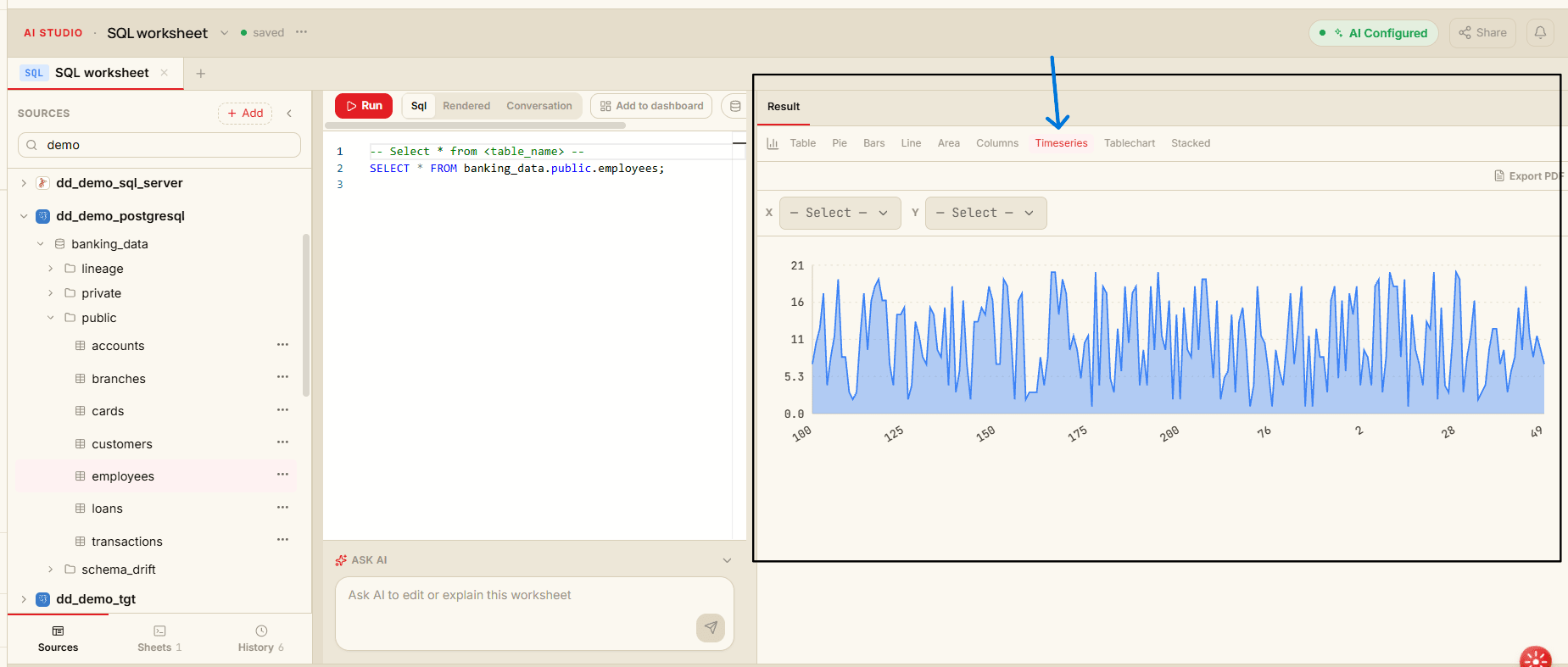Open more options for cards table
Screen dimensions: 1568x667
click(282, 410)
